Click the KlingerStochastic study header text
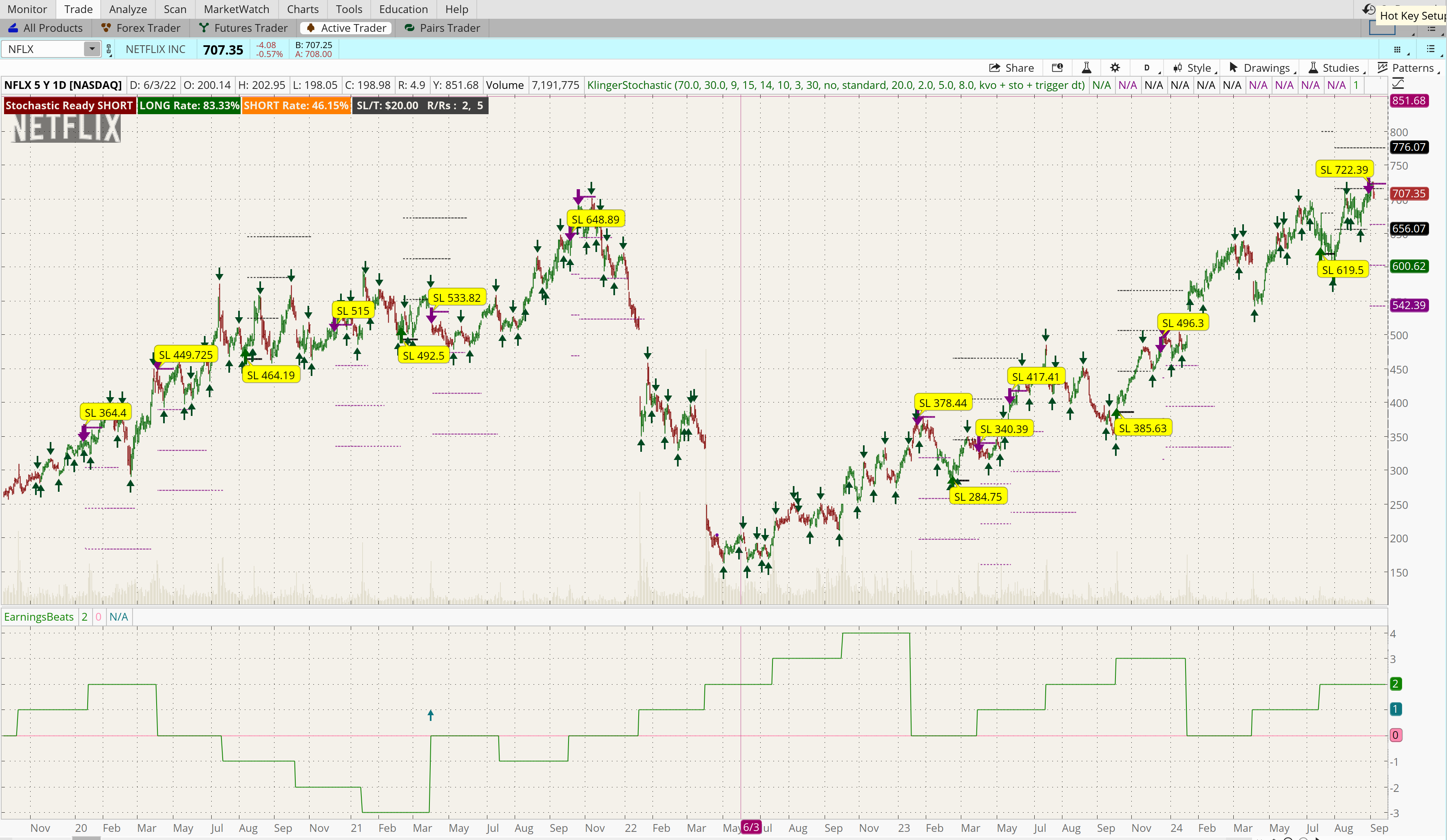The image size is (1447, 840). 836,85
